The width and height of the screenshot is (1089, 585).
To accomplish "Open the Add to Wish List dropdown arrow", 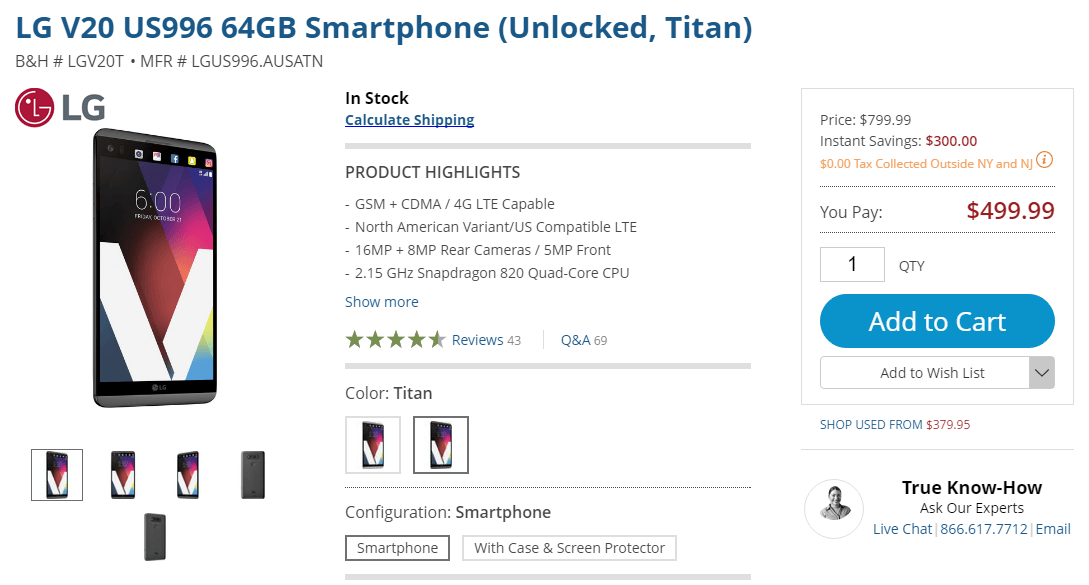I will (x=1041, y=373).
